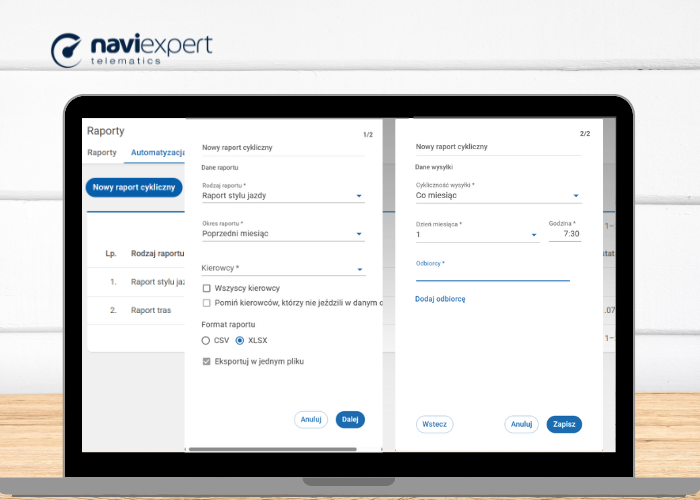Focus the Odbiorcy input field

pyautogui.click(x=492, y=274)
